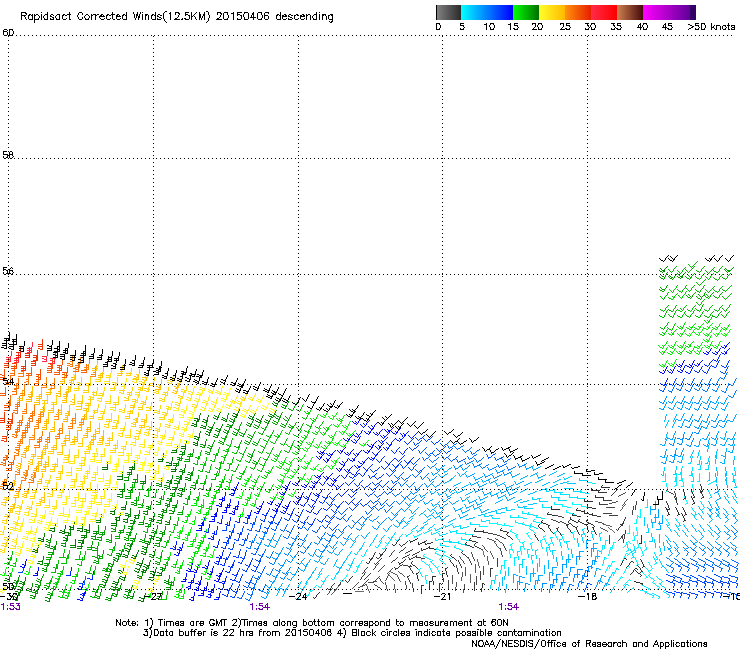740x650 pixels.
Task: Click the latitude label '60'
Action: tap(8, 33)
